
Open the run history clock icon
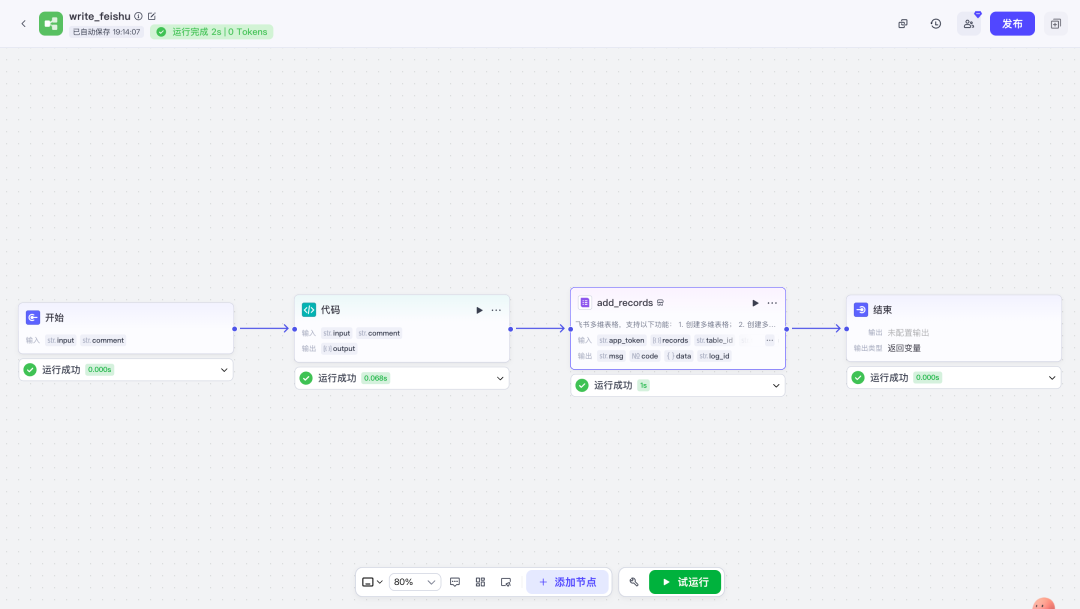coord(935,24)
